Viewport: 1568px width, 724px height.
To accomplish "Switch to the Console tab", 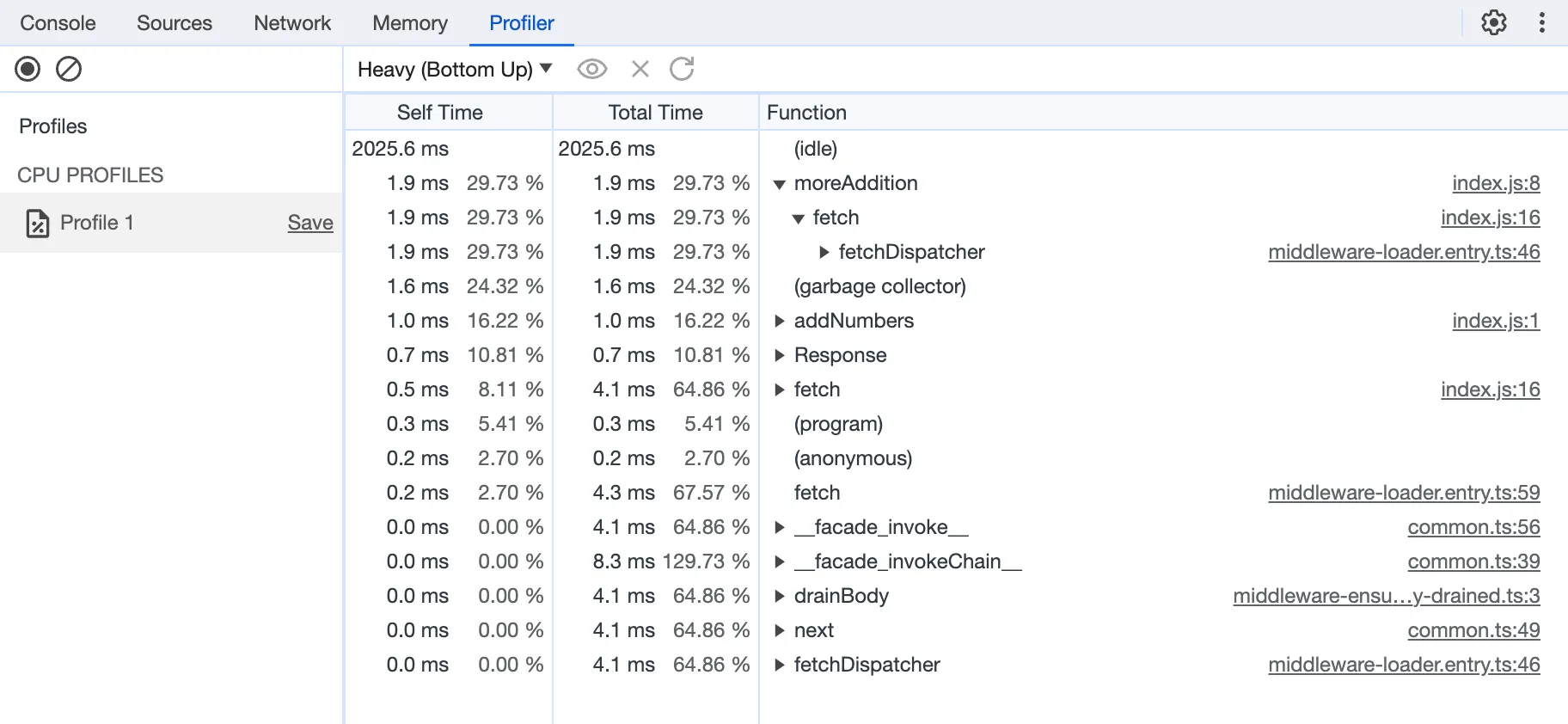I will point(58,23).
